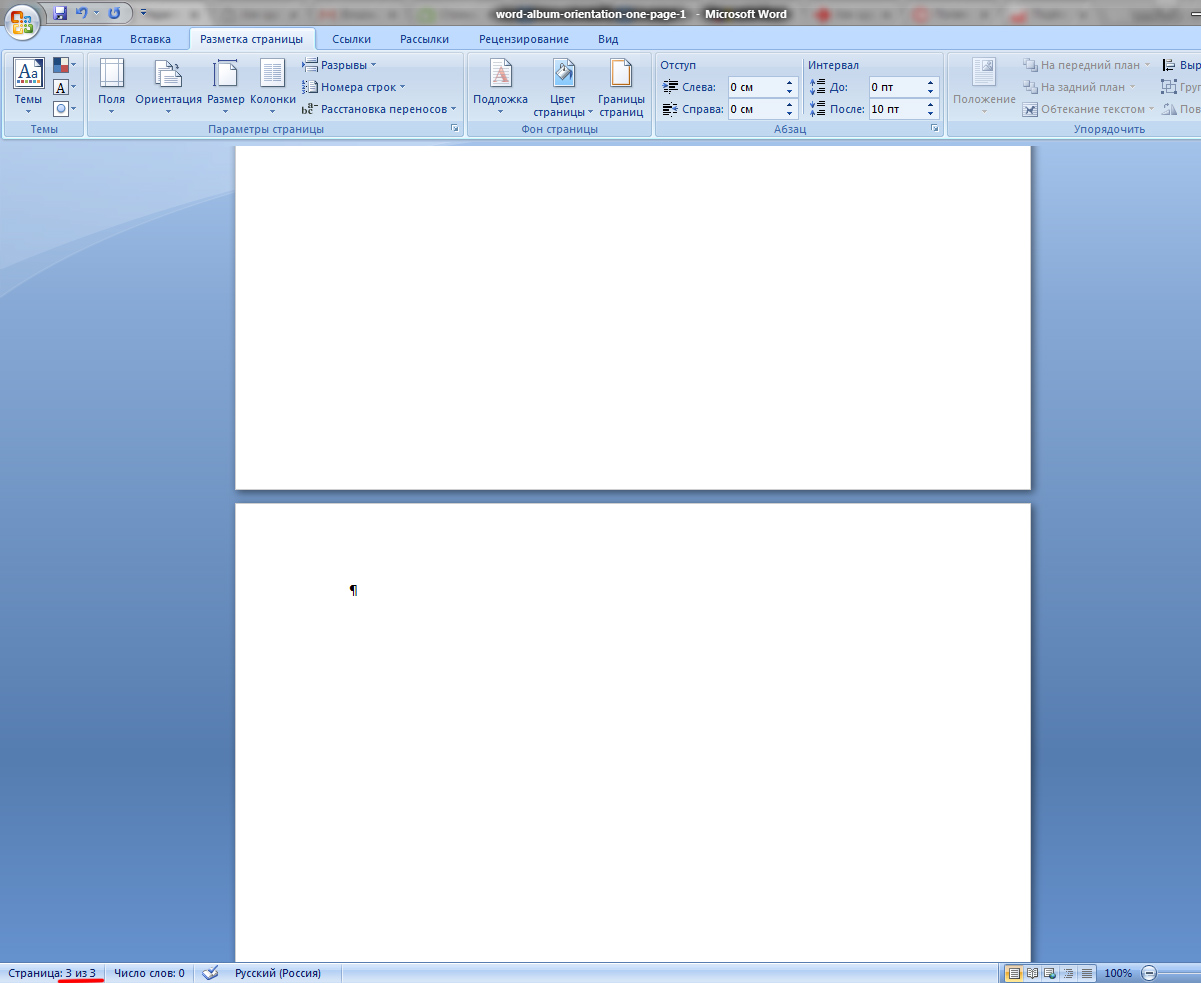Viewport: 1201px width, 983px height.
Task: Redo the last action
Action: click(x=114, y=13)
